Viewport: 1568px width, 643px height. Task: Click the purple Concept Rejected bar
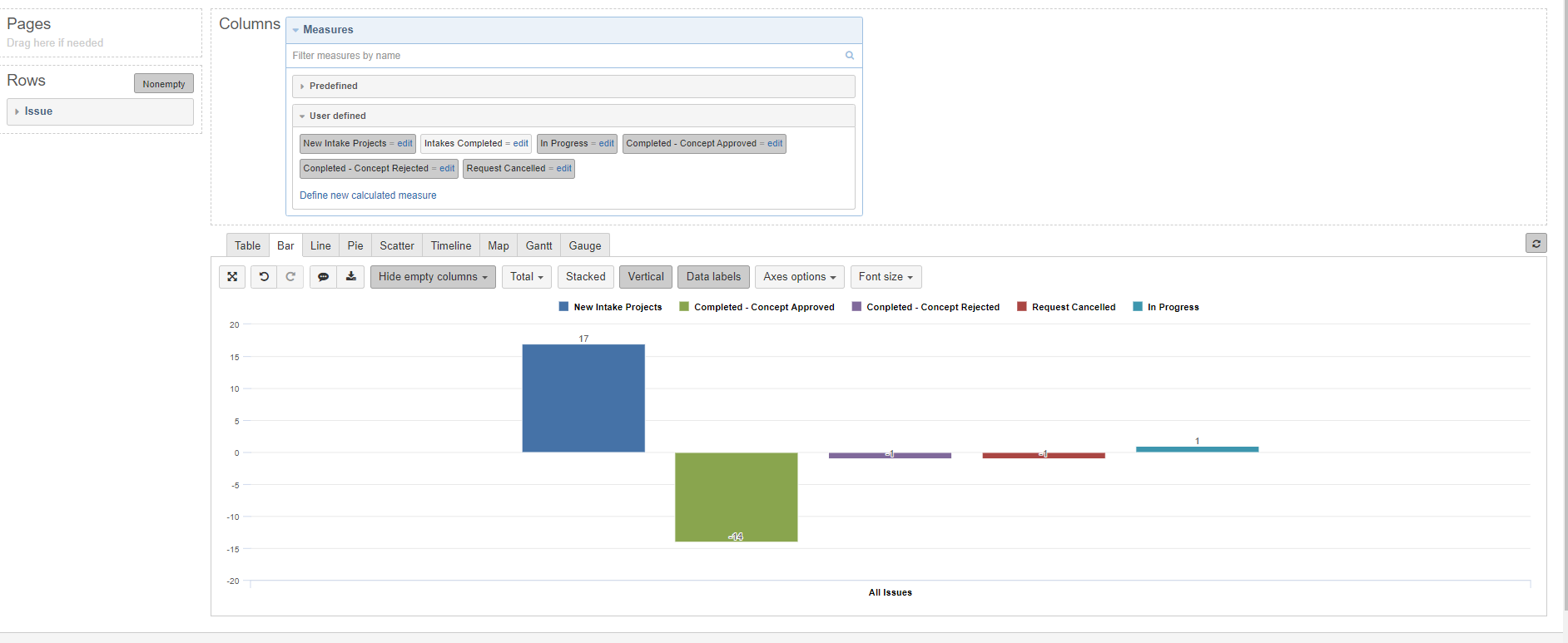(890, 456)
